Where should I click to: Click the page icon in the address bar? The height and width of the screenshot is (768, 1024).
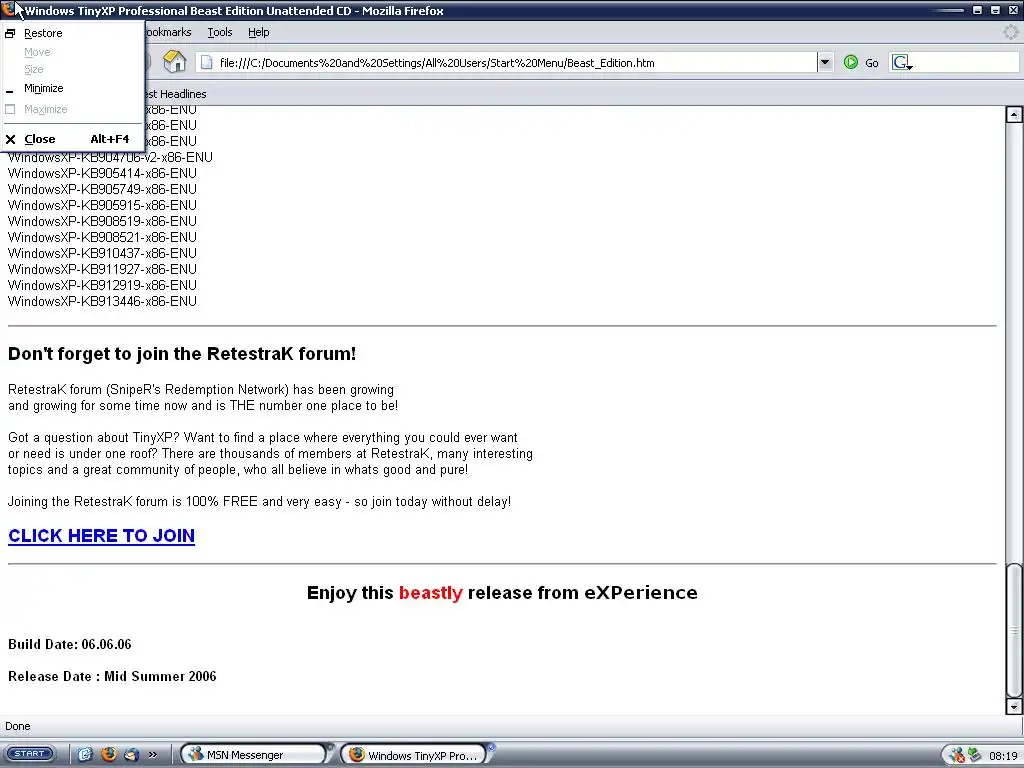(206, 63)
